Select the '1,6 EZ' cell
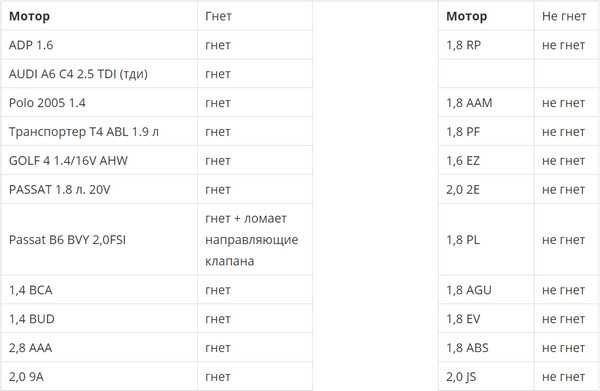Screen dimensions: 600x391 [x=486, y=161]
